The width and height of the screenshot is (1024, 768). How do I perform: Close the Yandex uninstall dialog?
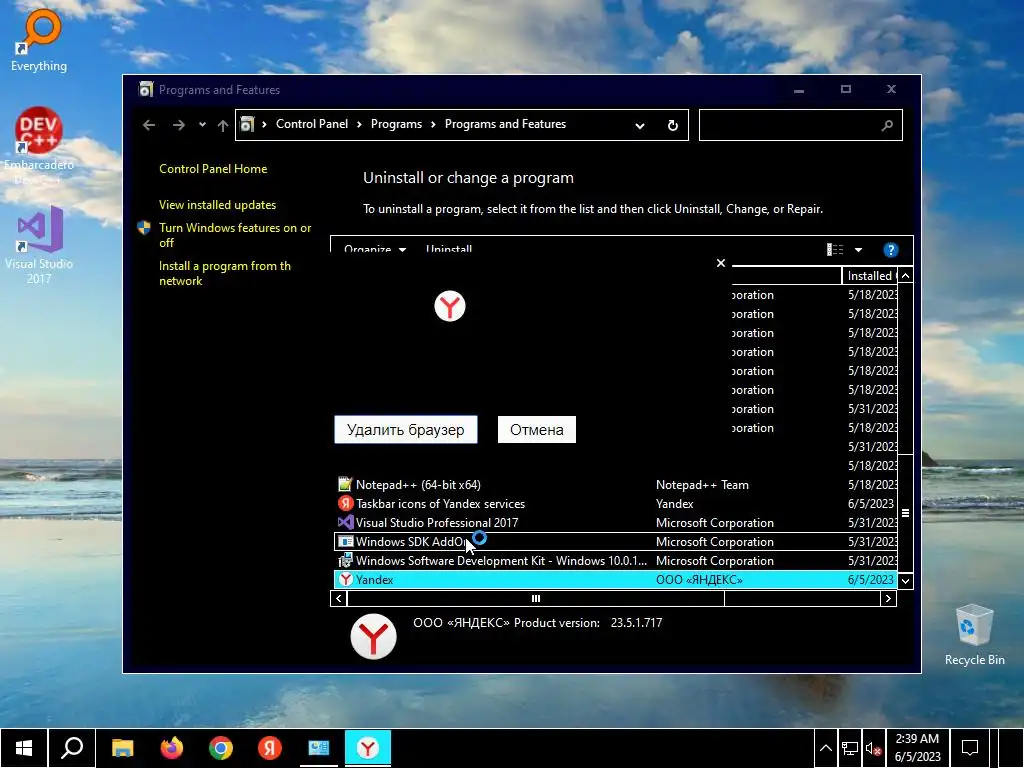pos(720,263)
